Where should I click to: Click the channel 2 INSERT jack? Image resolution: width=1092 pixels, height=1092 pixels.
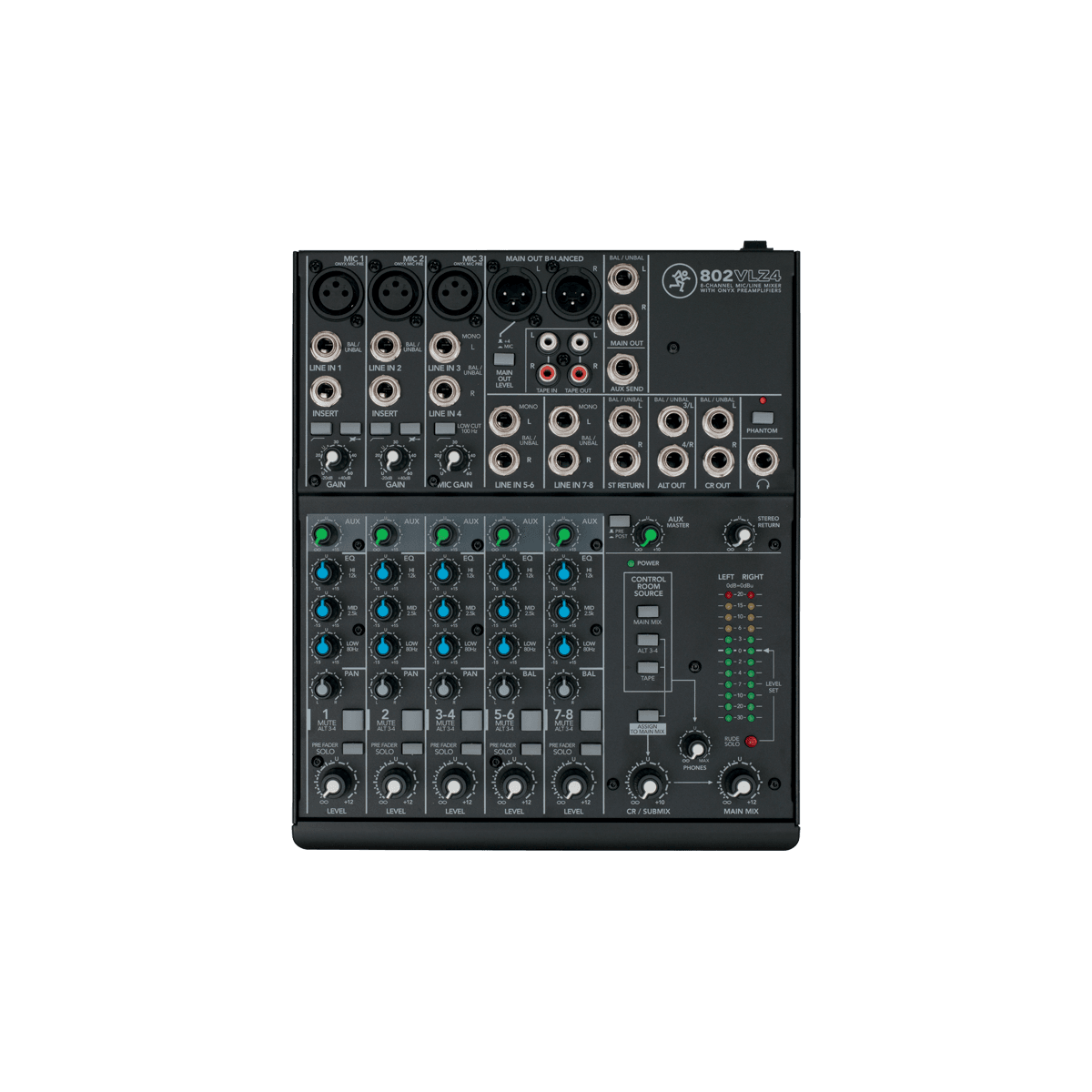pyautogui.click(x=384, y=392)
